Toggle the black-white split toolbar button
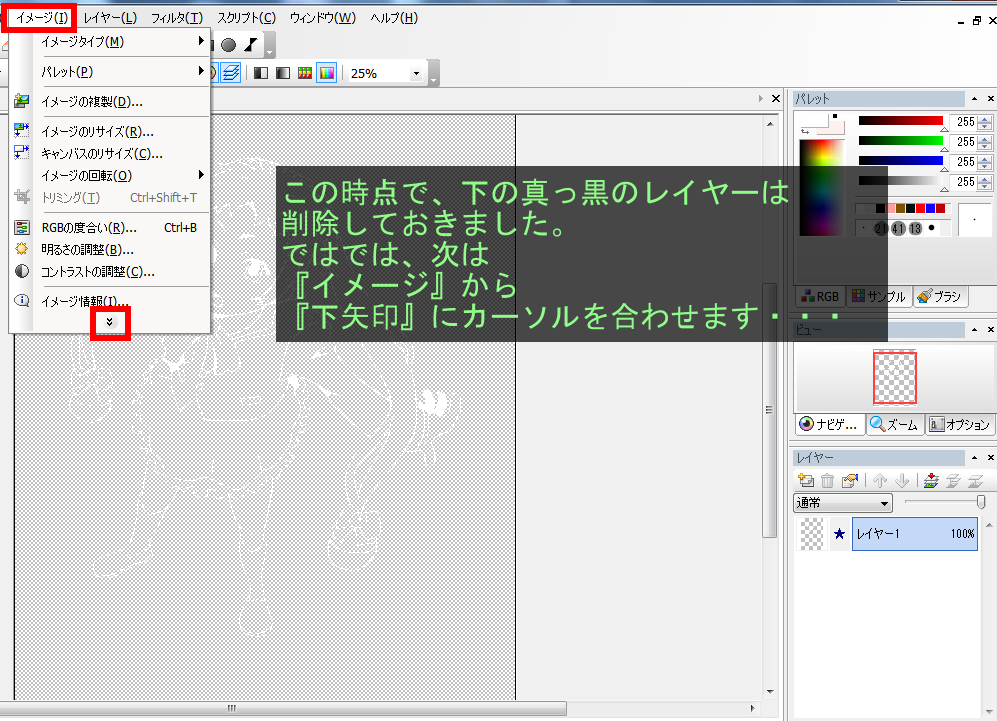This screenshot has width=997, height=721. point(261,73)
